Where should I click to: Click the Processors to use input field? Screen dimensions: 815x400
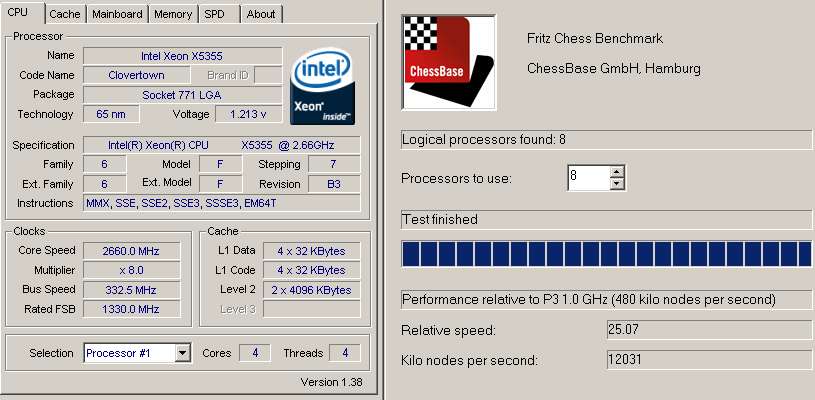click(x=588, y=178)
